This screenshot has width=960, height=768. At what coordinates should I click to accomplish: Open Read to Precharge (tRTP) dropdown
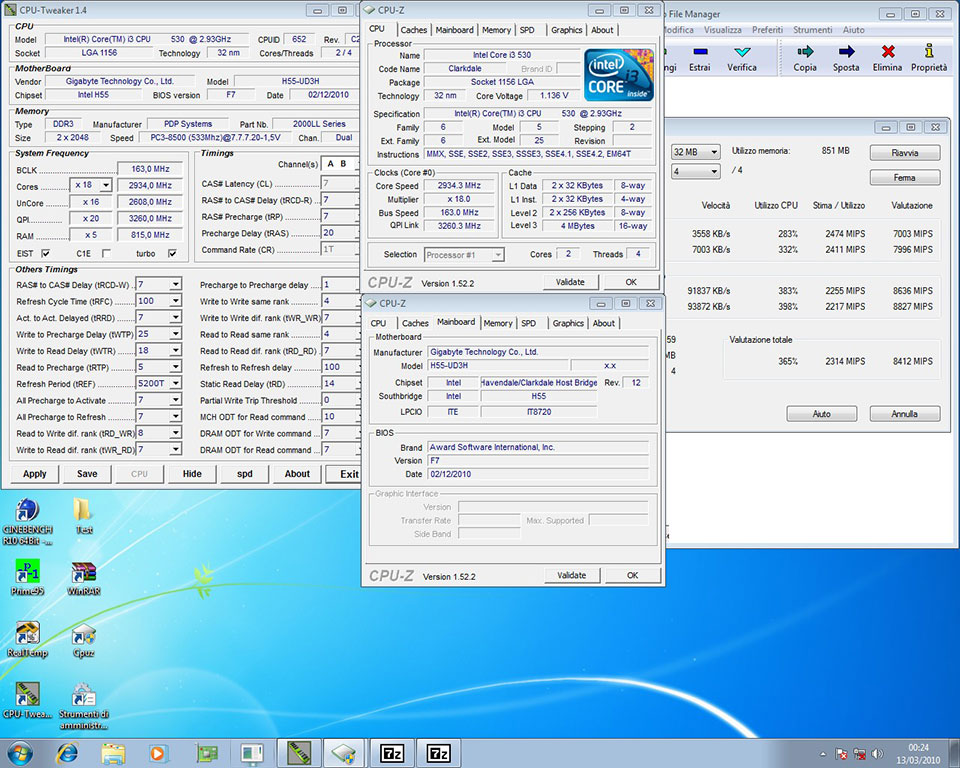coord(176,367)
